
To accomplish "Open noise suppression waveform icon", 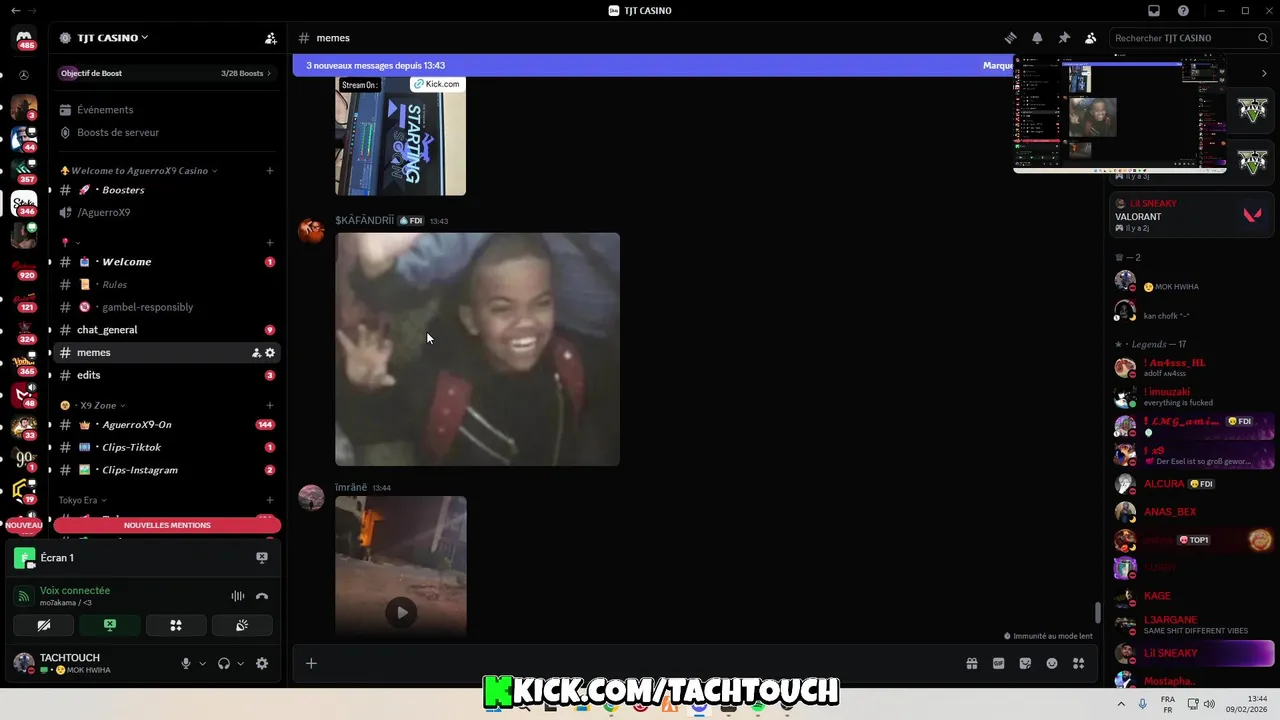I will pyautogui.click(x=238, y=596).
